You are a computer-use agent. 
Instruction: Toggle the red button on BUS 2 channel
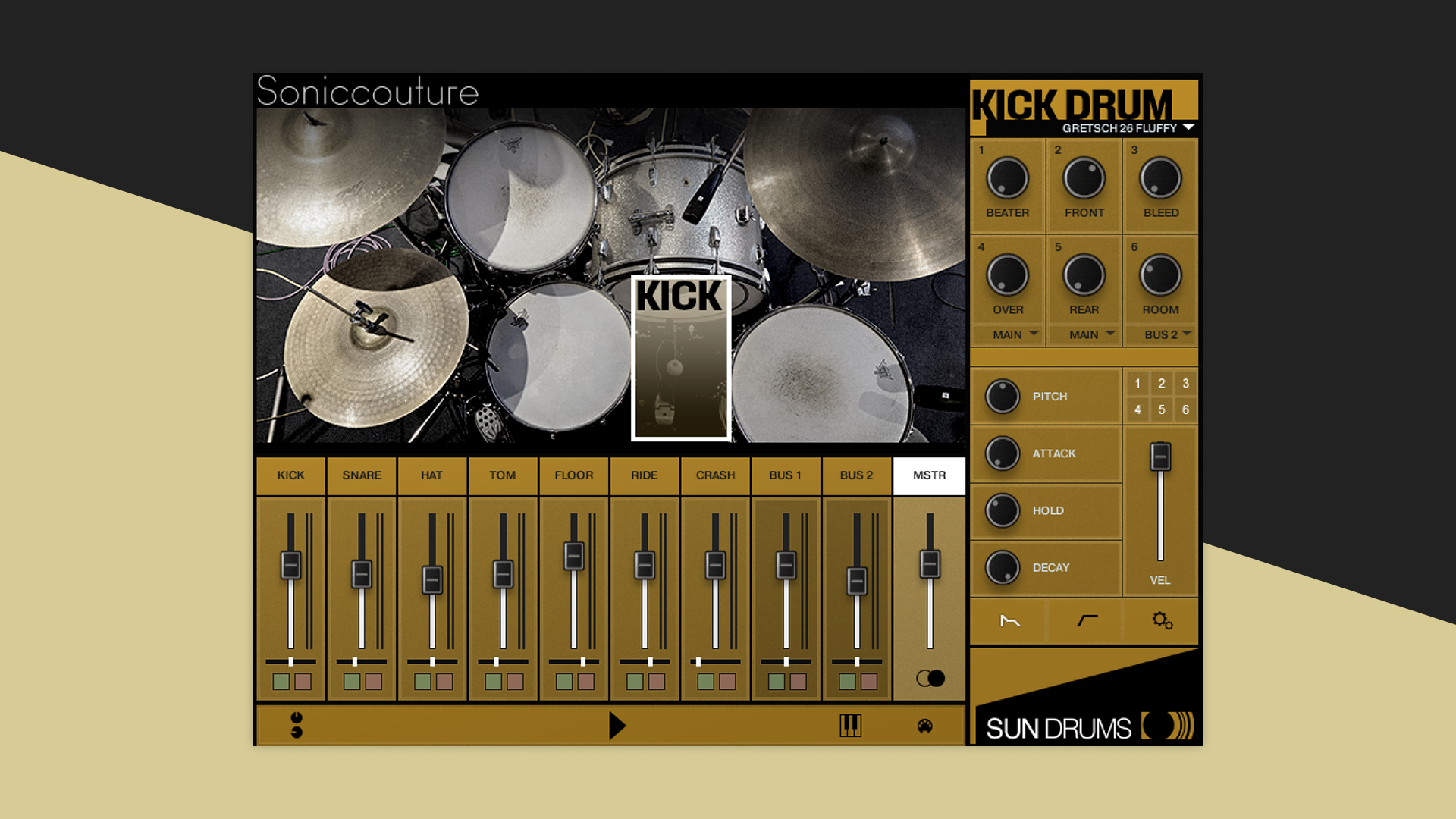(x=869, y=682)
